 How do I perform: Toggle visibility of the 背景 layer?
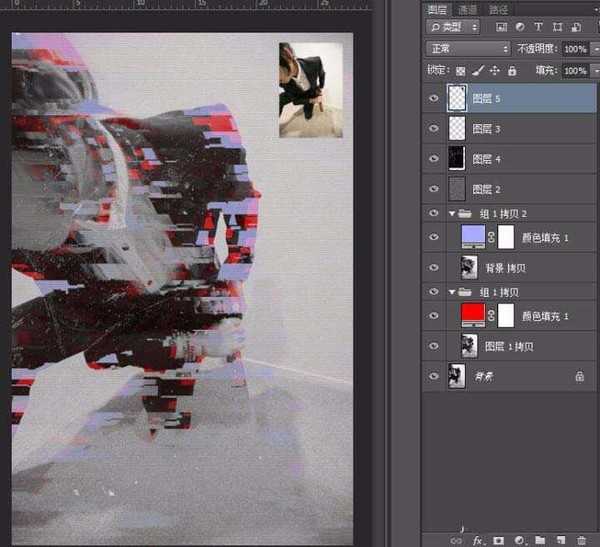[x=433, y=376]
